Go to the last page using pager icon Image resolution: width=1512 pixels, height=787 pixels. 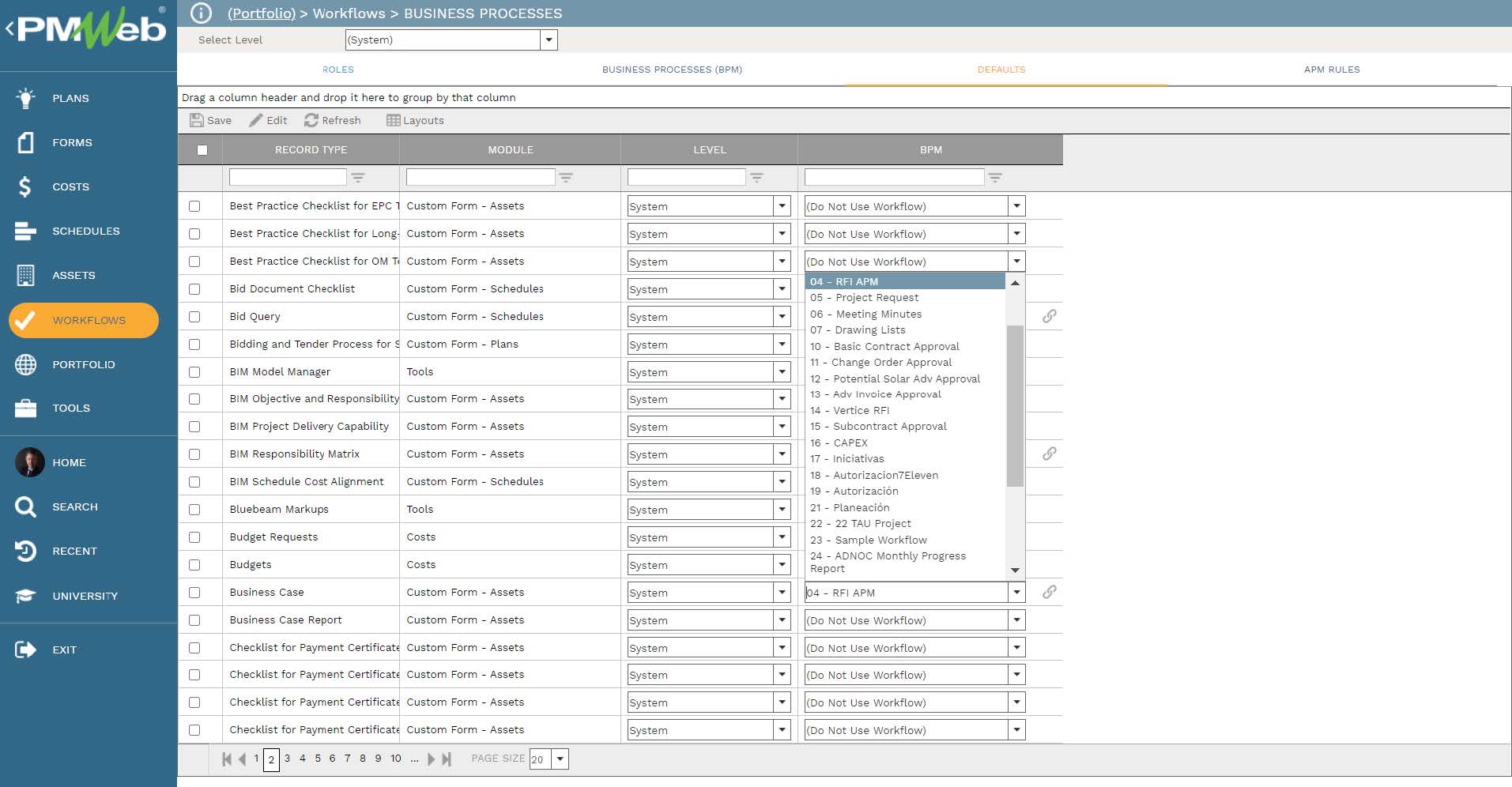447,759
